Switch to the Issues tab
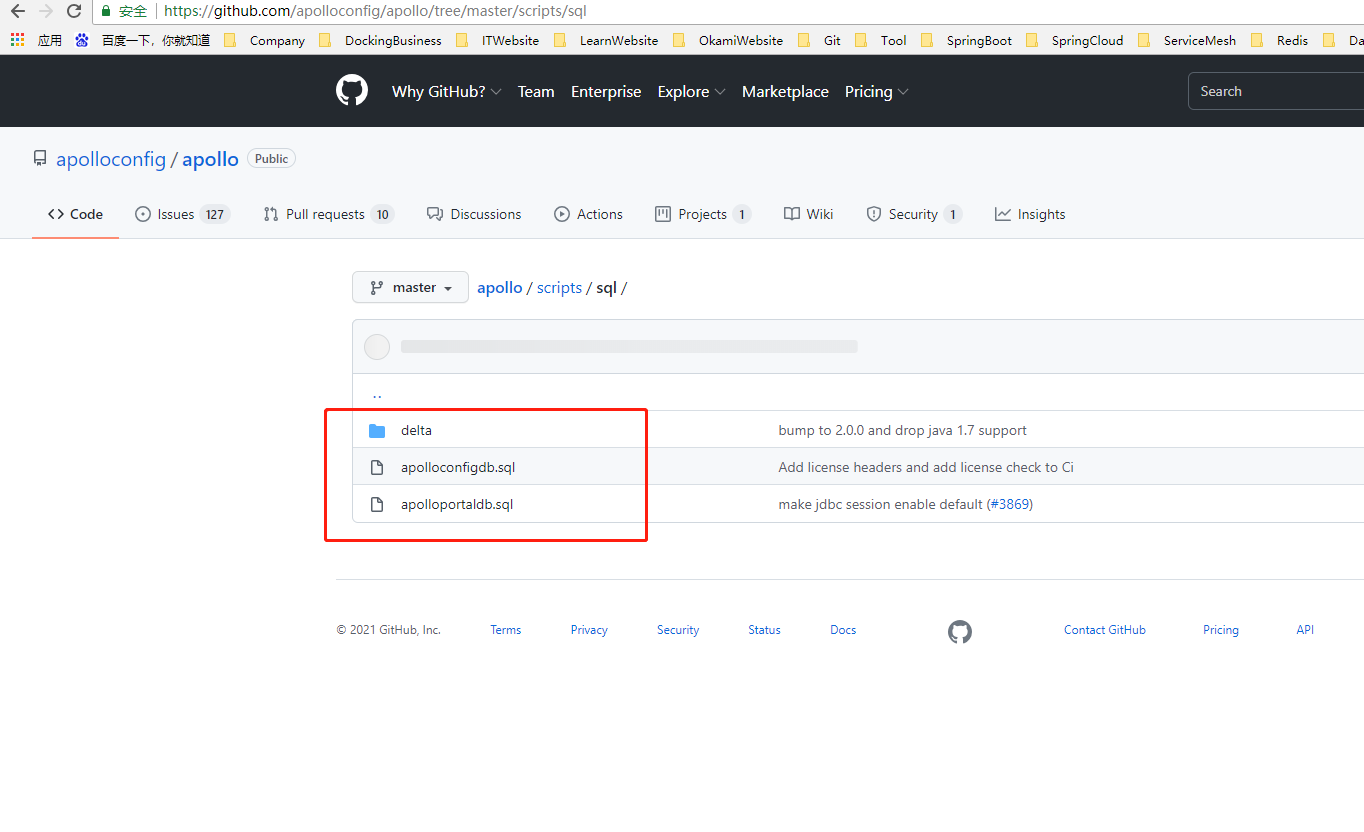The width and height of the screenshot is (1364, 832). [182, 214]
